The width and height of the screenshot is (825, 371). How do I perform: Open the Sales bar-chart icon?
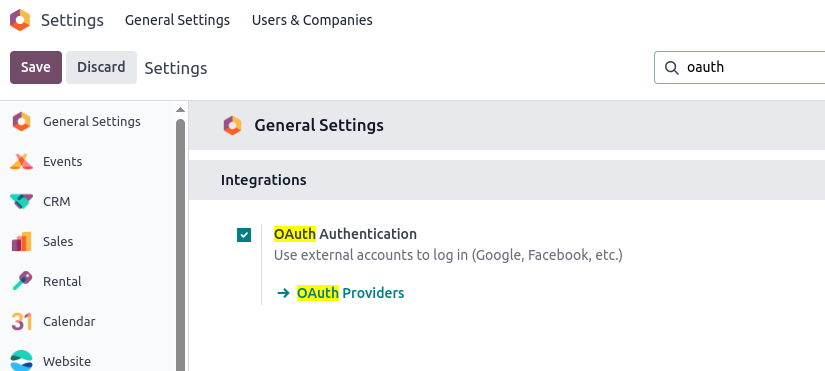(22, 242)
